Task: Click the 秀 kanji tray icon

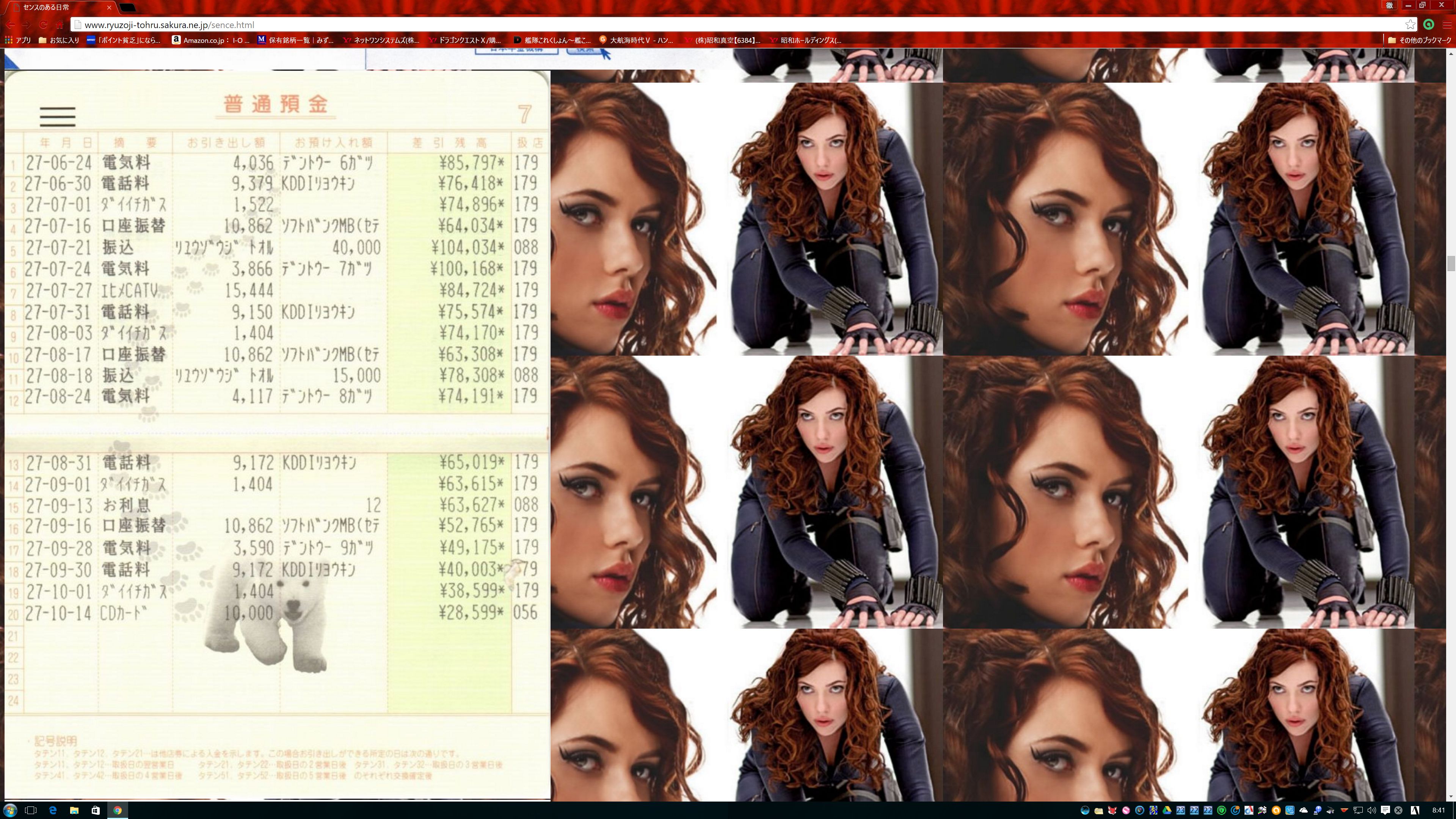Action: [1153, 811]
